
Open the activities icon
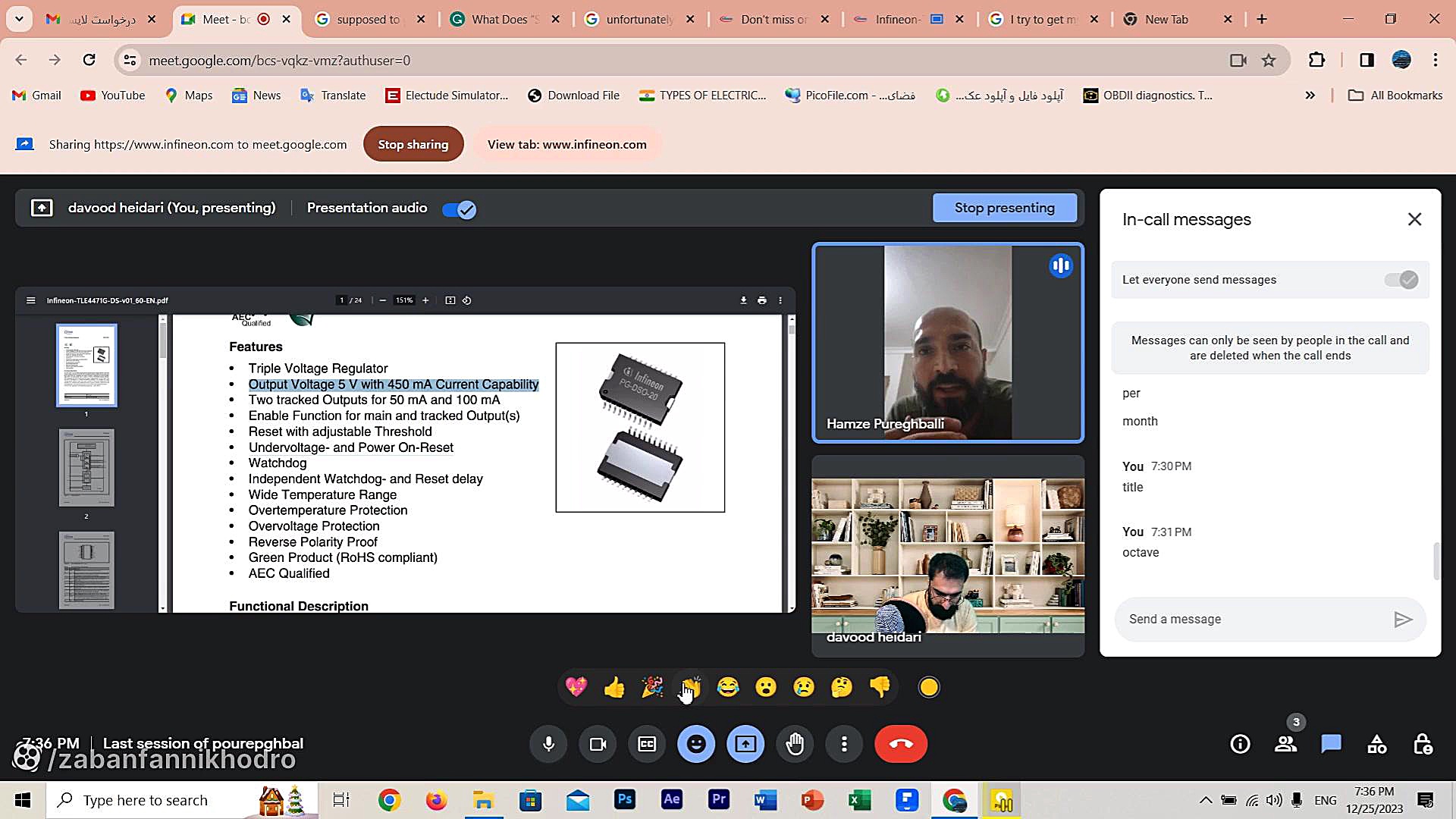[x=1377, y=744]
